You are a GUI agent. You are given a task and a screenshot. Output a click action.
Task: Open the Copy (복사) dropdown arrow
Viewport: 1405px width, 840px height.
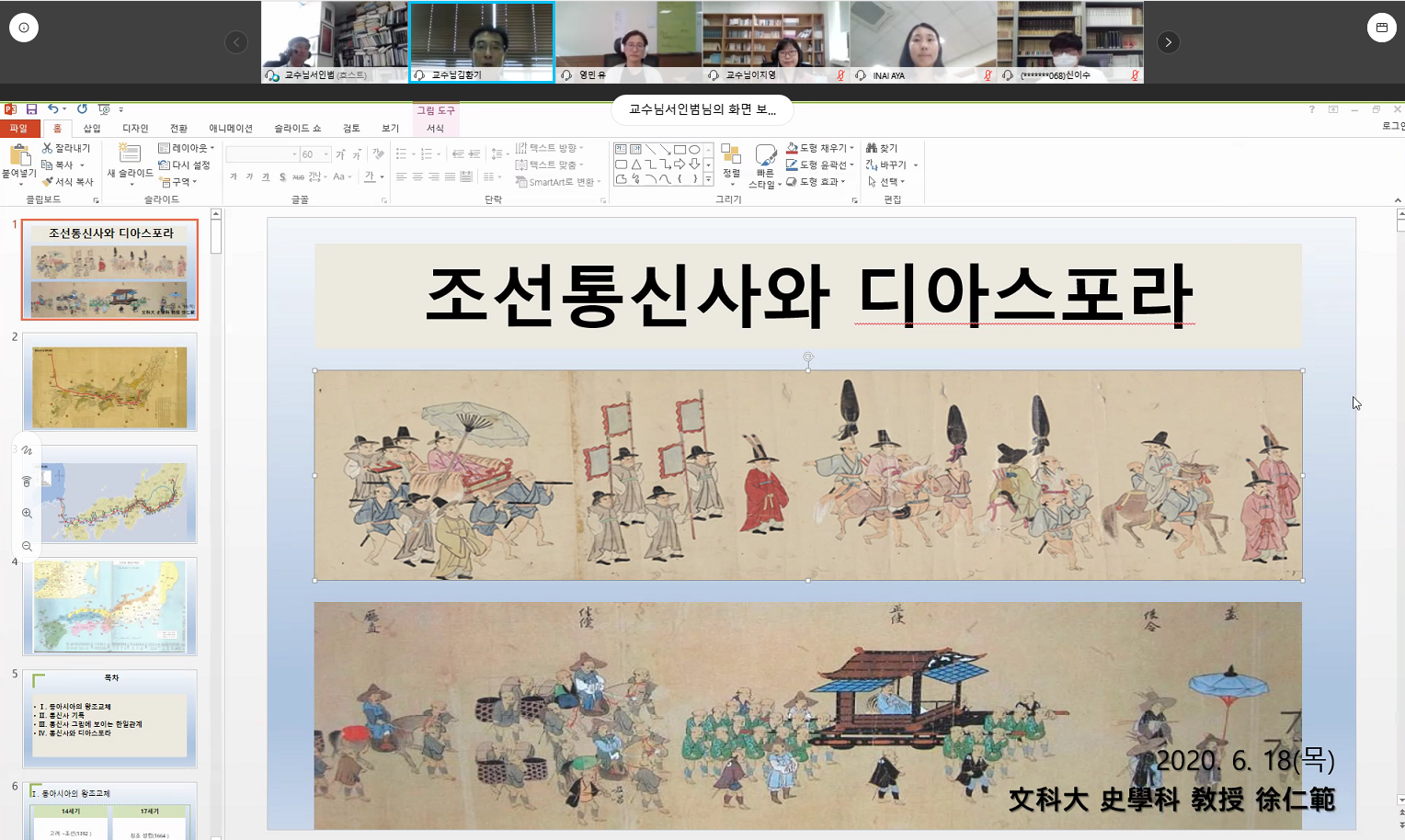point(82,165)
